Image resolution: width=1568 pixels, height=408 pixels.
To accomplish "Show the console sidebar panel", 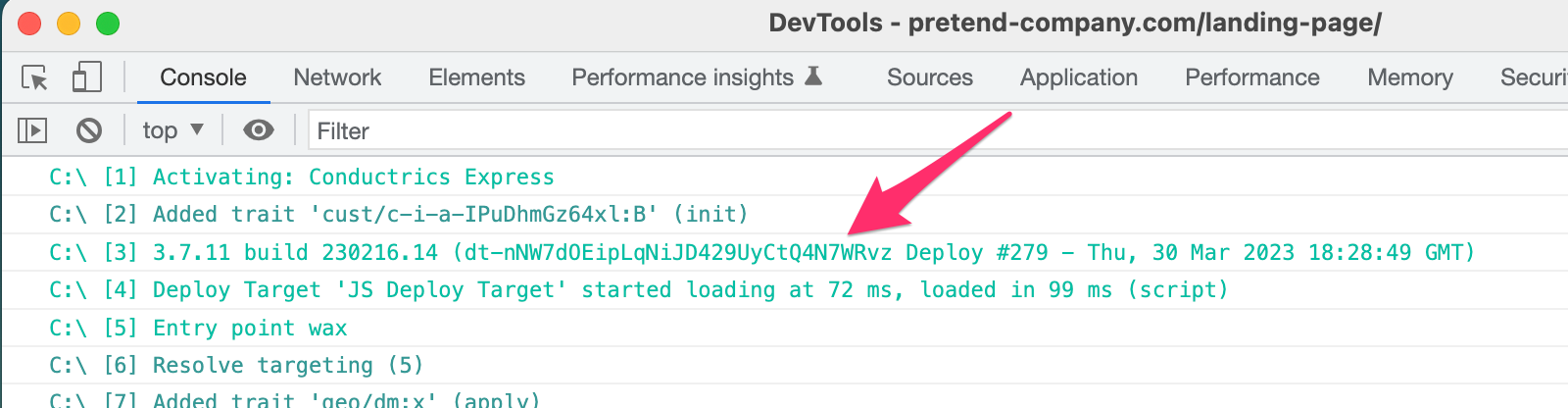I will click(x=32, y=130).
